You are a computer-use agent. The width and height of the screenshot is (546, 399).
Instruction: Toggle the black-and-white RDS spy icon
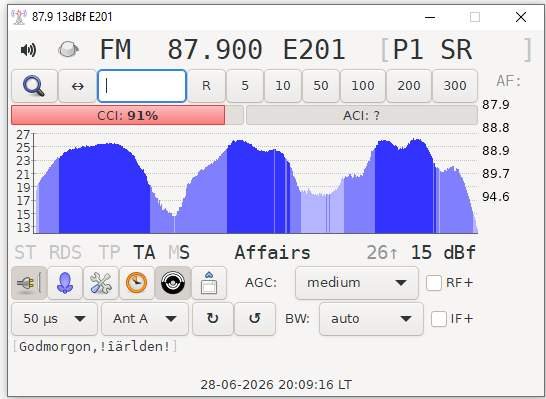[x=173, y=283]
